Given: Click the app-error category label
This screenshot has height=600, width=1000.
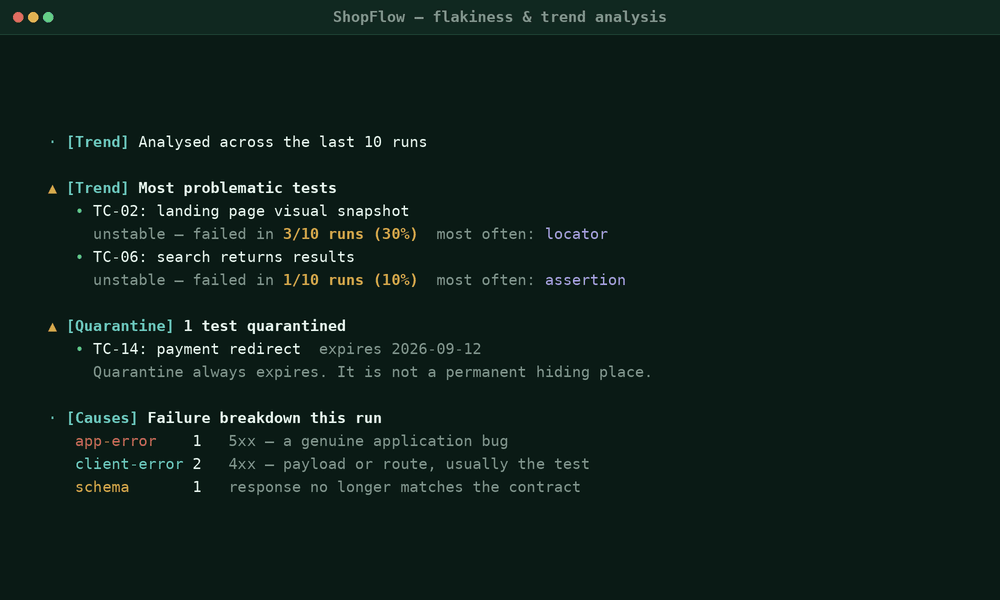Looking at the screenshot, I should point(115,441).
